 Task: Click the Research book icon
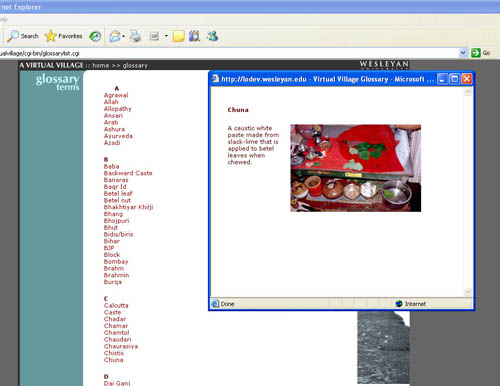[194, 36]
